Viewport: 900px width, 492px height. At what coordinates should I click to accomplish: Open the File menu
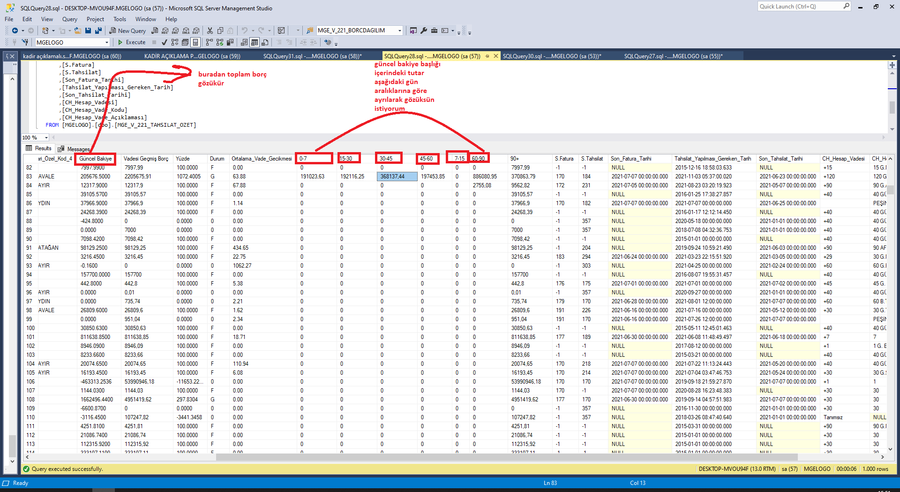[9, 19]
